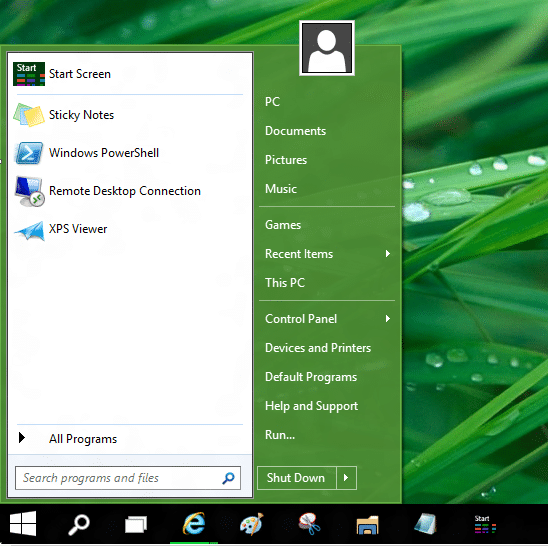Open PC from the right pane
The height and width of the screenshot is (546, 548).
click(273, 102)
